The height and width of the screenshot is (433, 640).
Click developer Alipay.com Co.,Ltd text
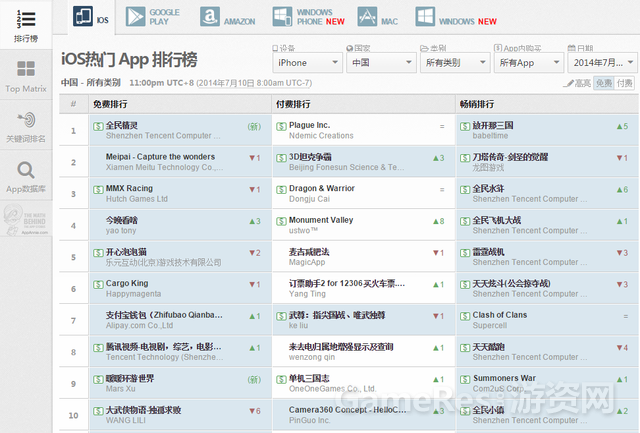point(140,325)
